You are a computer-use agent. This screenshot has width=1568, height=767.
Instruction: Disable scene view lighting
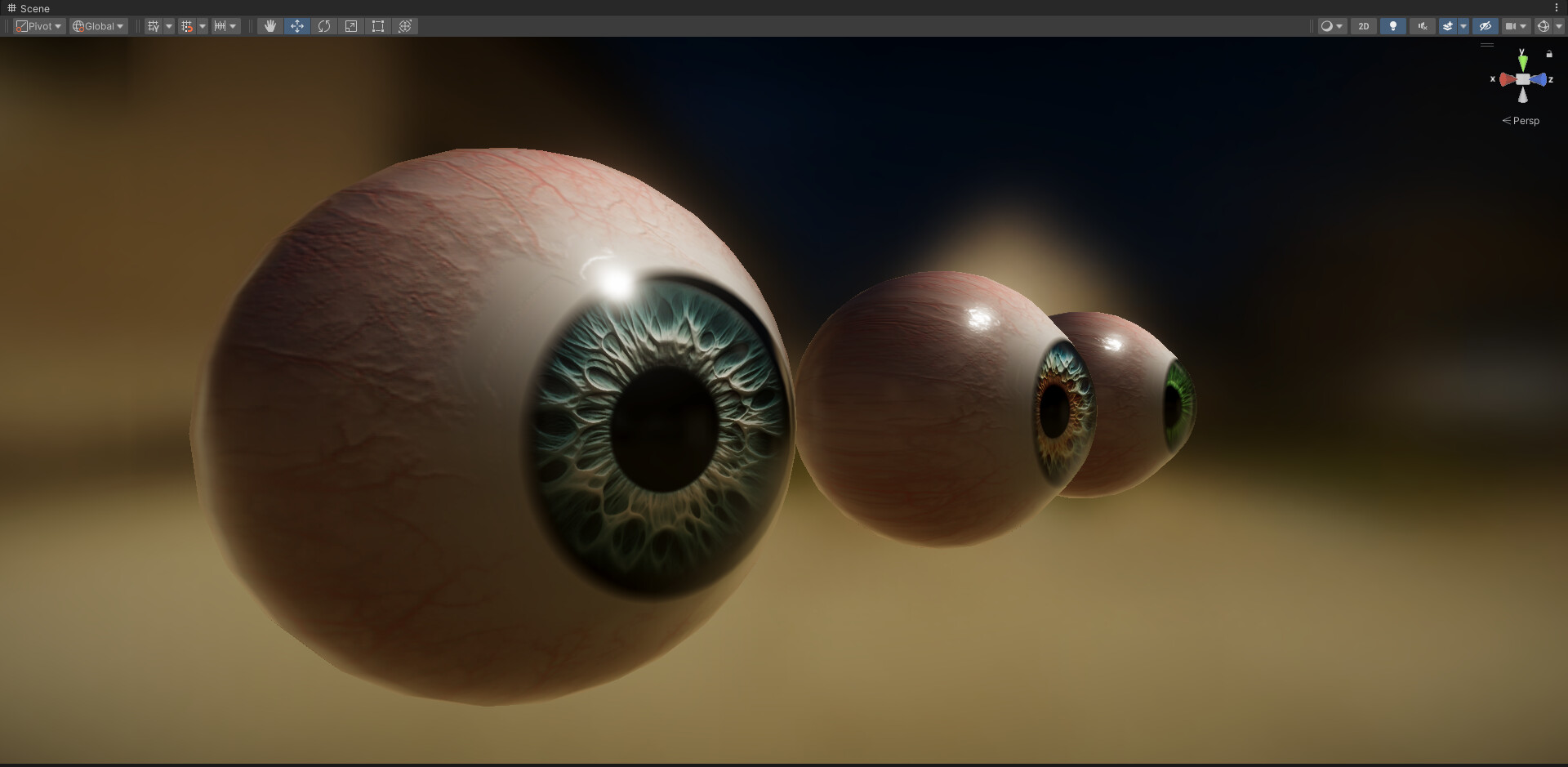point(1393,25)
